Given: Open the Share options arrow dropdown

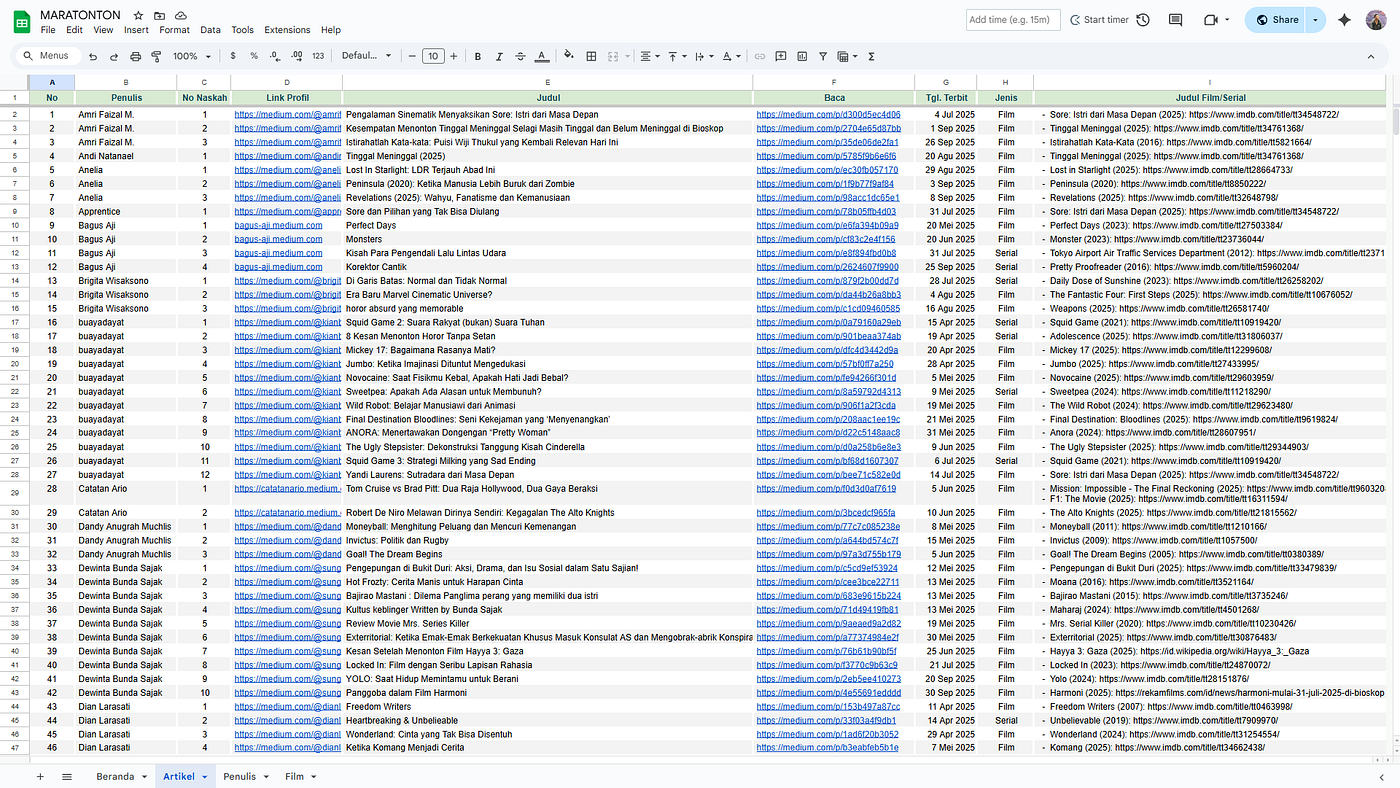Looking at the screenshot, I should 1315,20.
